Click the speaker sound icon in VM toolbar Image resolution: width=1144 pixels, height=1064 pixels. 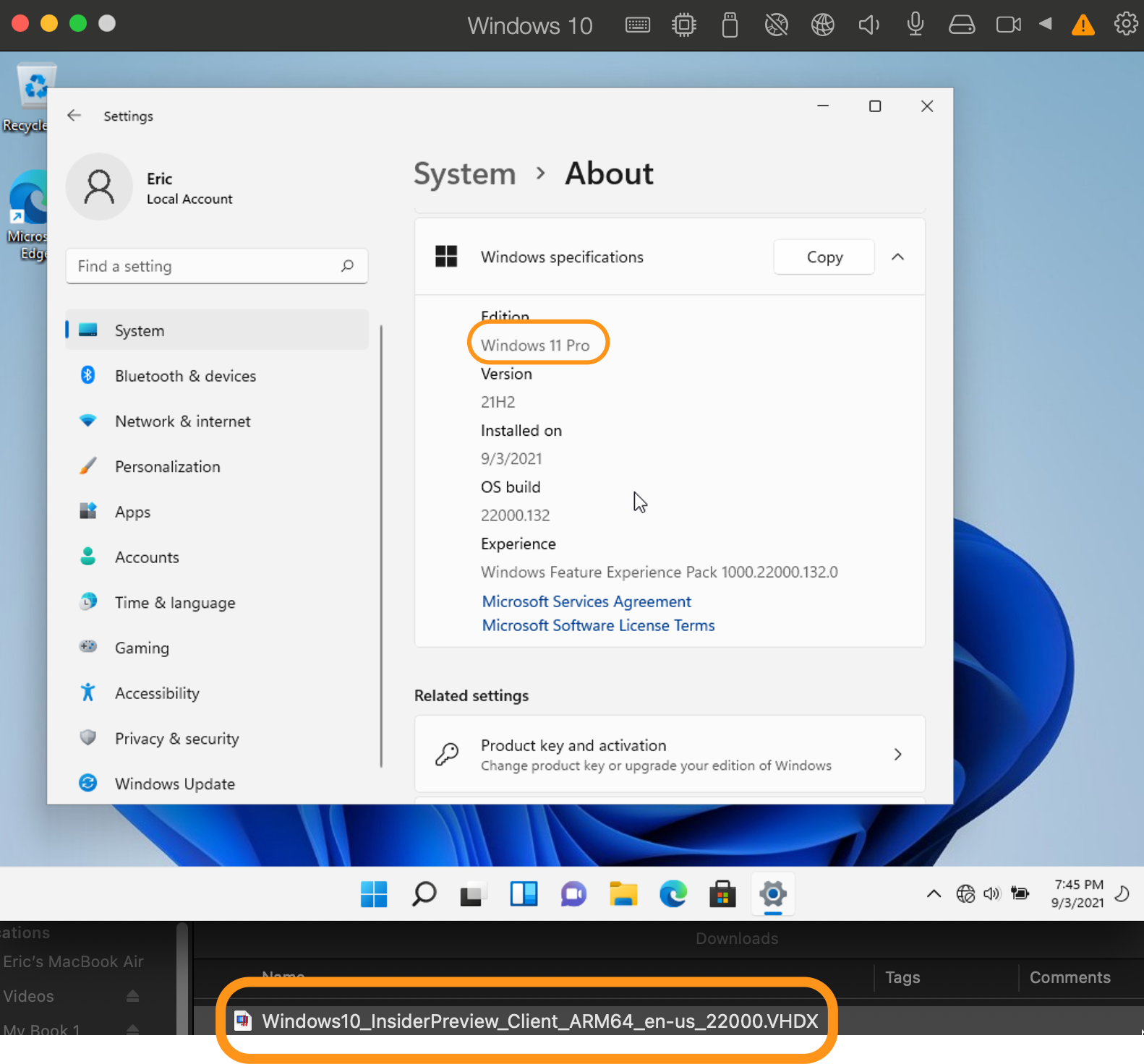pyautogui.click(x=868, y=25)
